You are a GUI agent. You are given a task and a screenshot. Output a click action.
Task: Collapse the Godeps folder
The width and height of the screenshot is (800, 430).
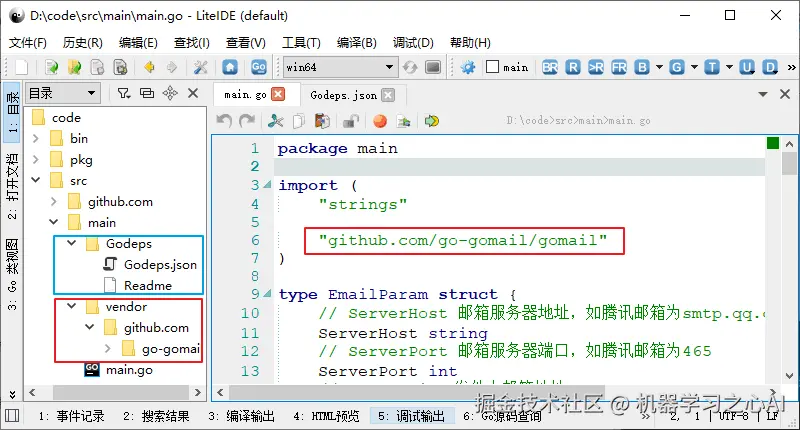click(71, 243)
